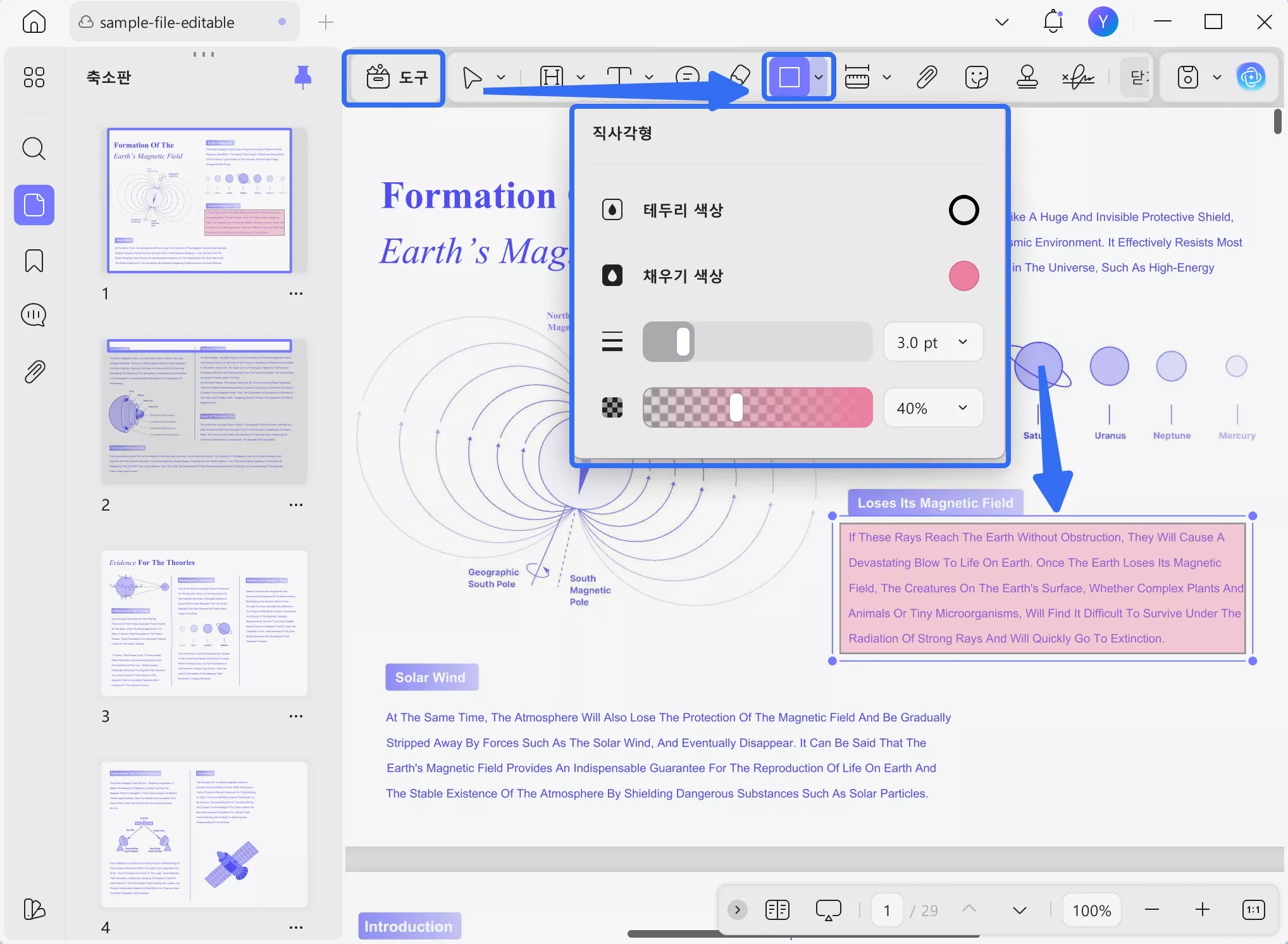Select the stamp tool icon
The image size is (1288, 944).
point(1027,77)
